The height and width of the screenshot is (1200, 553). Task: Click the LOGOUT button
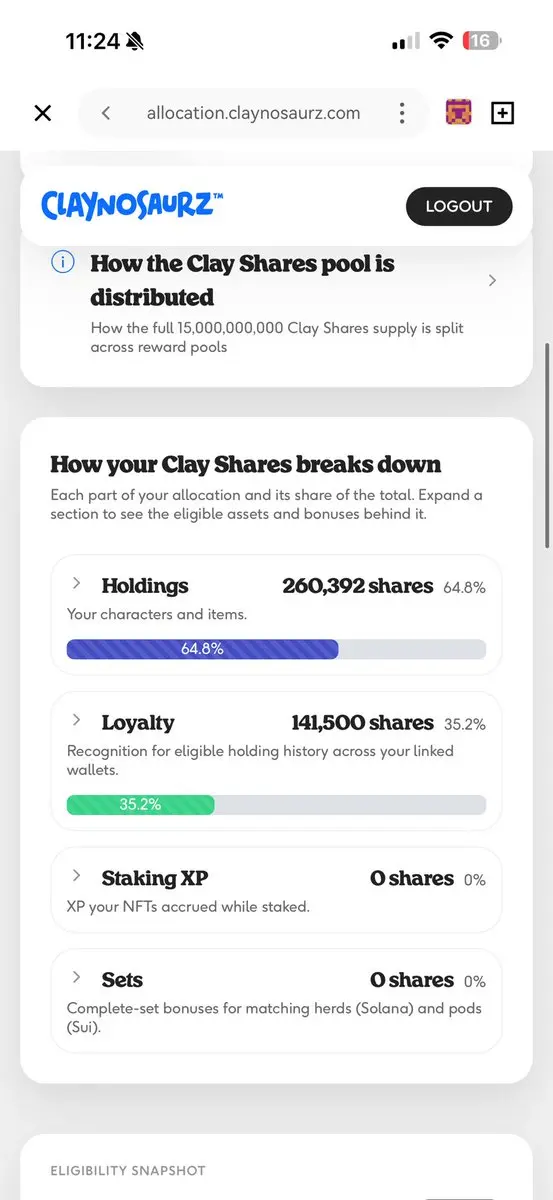[x=459, y=207]
